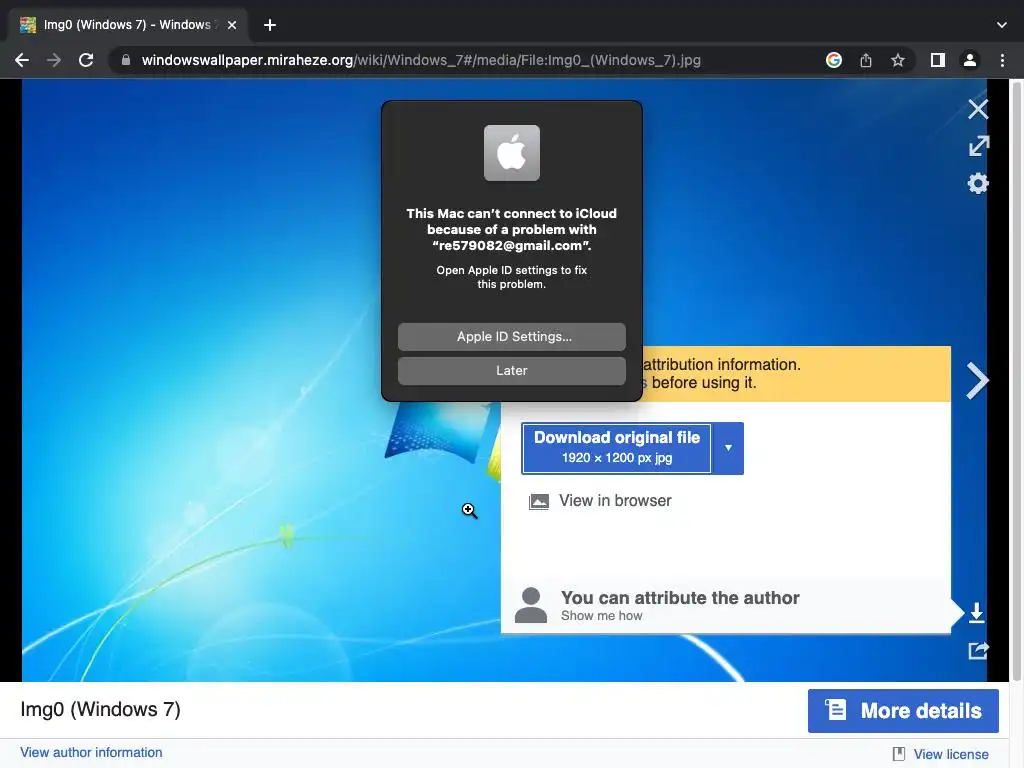Reload the page with the refresh icon

[x=86, y=60]
